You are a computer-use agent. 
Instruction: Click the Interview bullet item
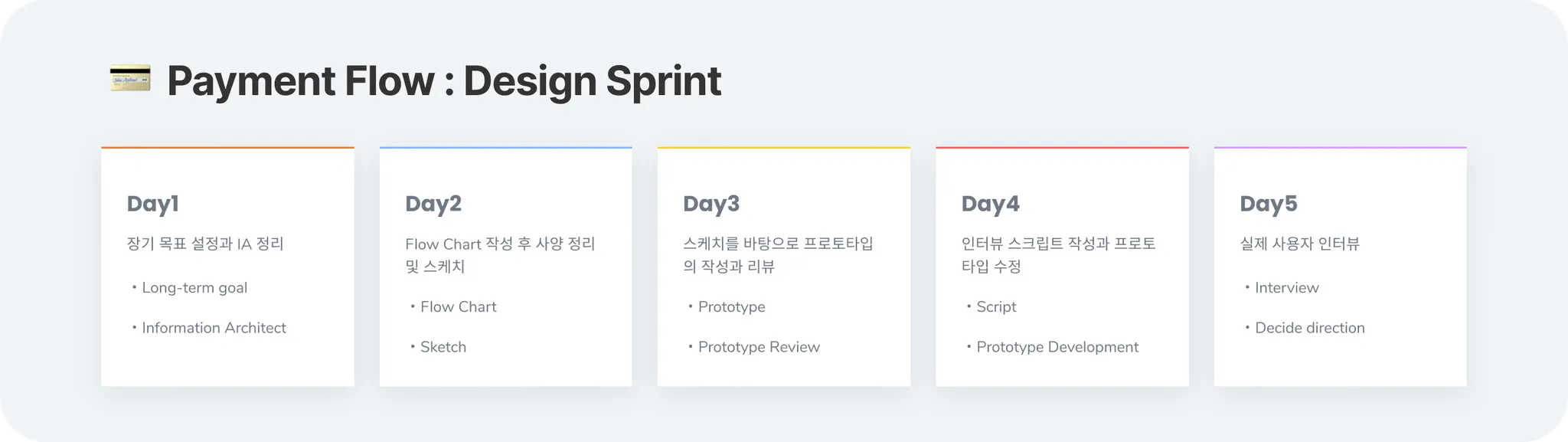1286,288
